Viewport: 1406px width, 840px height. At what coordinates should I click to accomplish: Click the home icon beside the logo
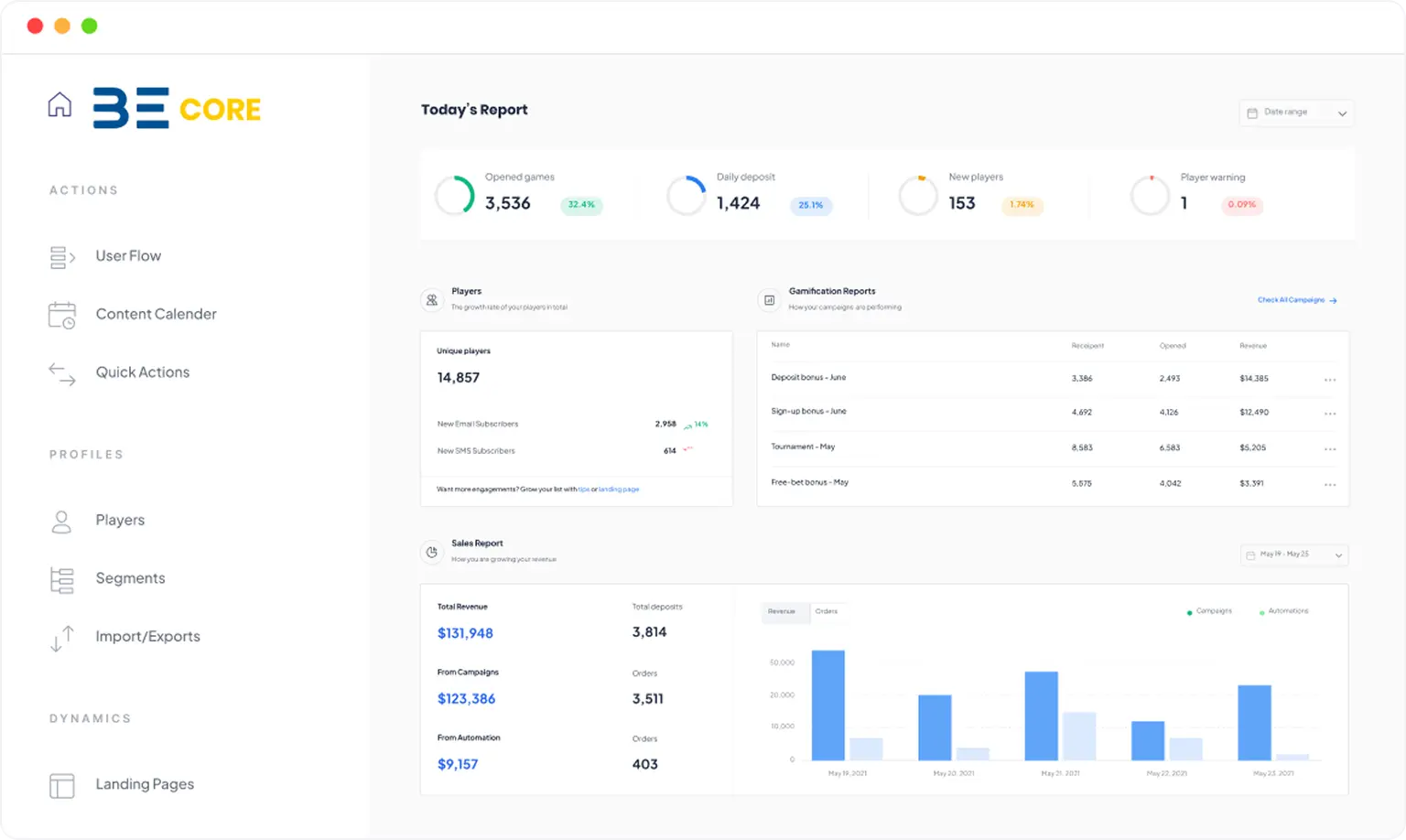point(59,105)
